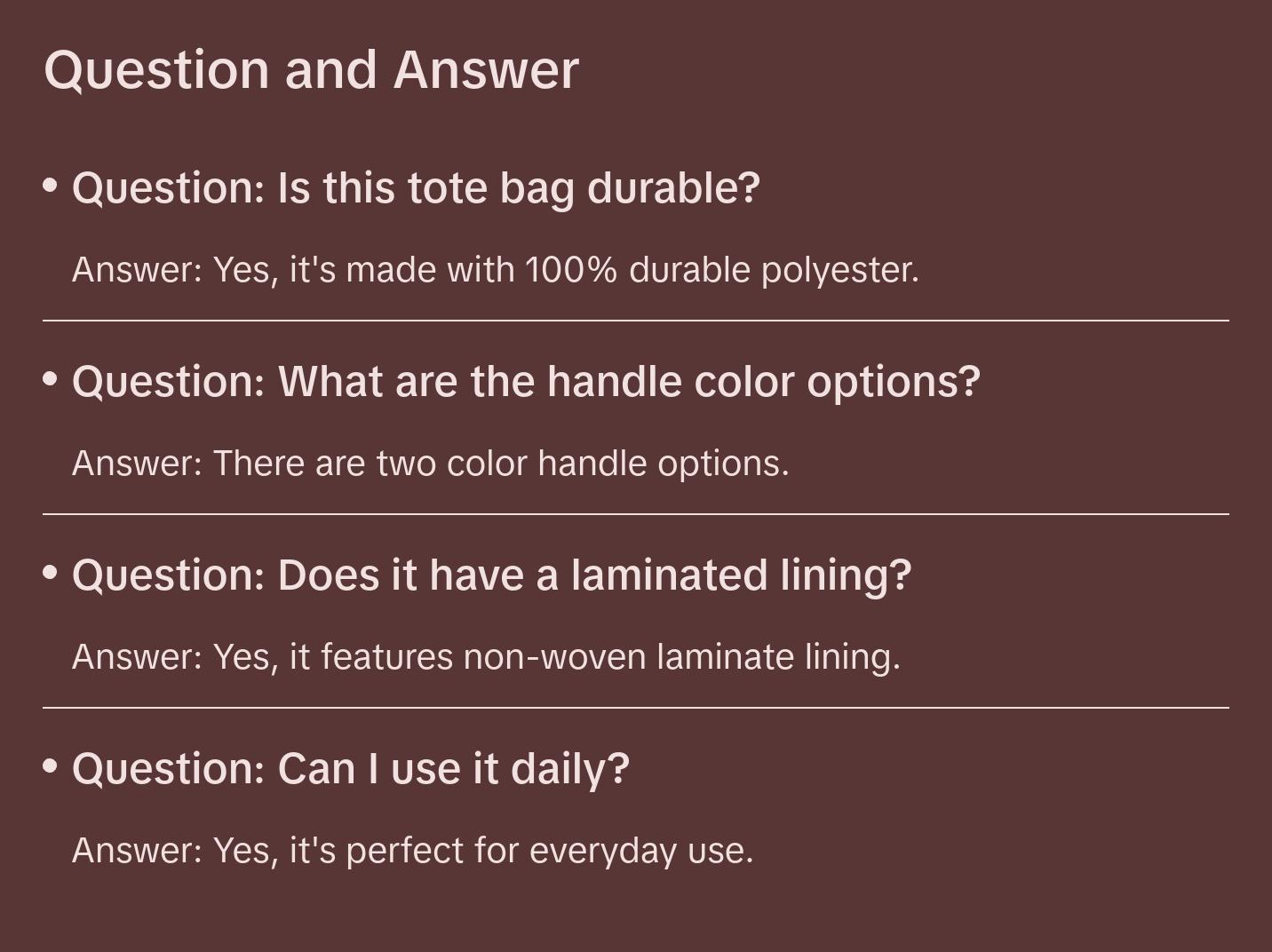This screenshot has height=952, width=1272.
Task: Click the divider line below the handle options answer
Action: click(636, 514)
